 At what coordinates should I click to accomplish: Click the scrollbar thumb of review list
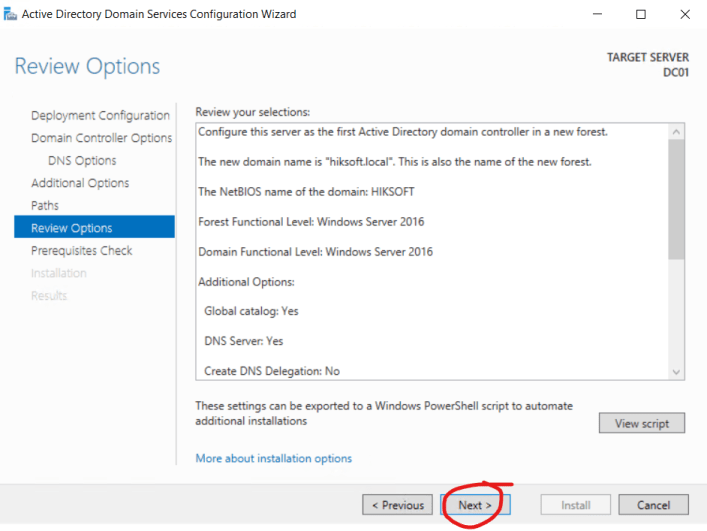676,199
